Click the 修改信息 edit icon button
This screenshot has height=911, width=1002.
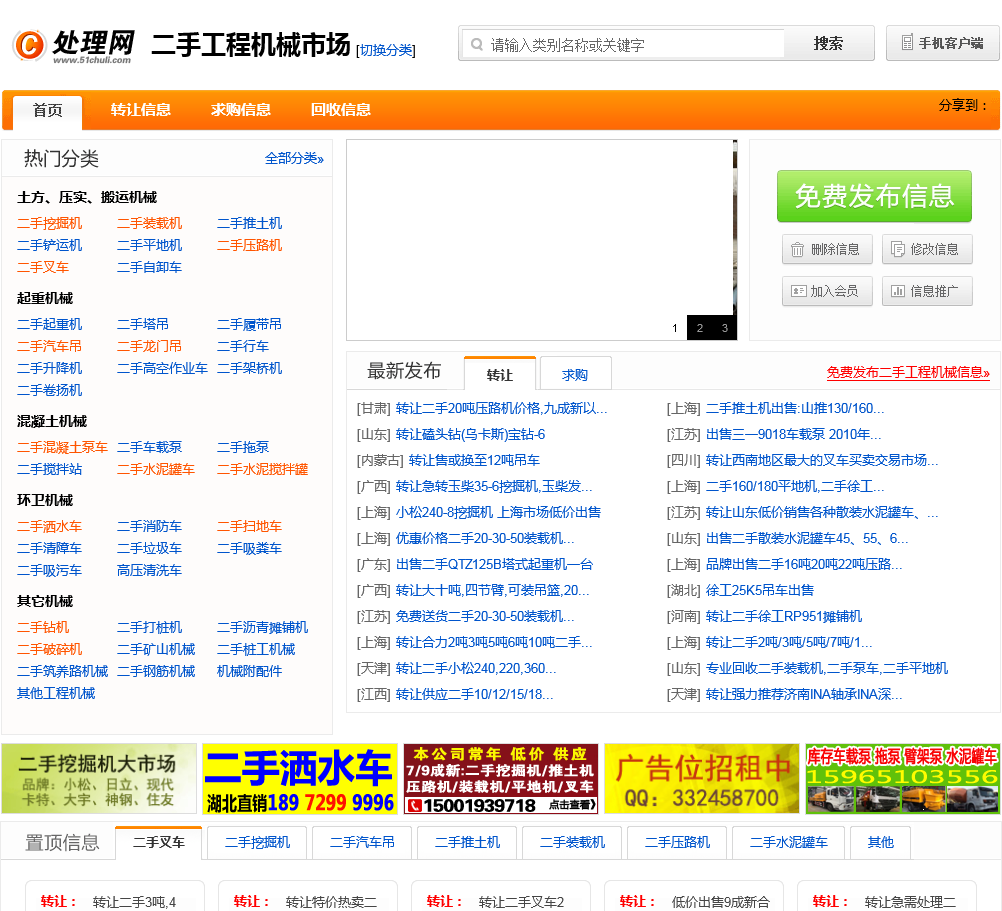click(927, 249)
